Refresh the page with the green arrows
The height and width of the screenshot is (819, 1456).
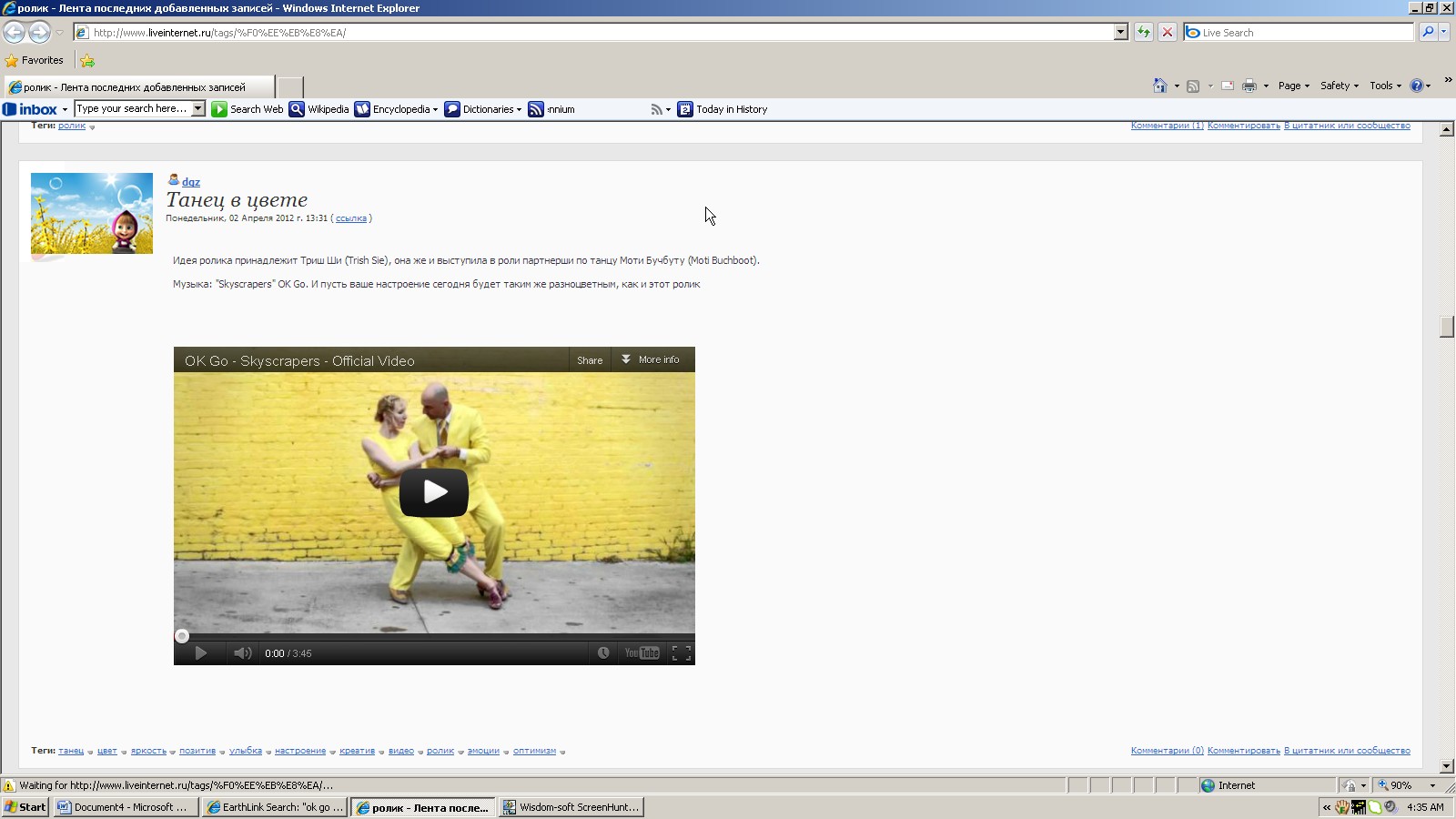[1144, 32]
